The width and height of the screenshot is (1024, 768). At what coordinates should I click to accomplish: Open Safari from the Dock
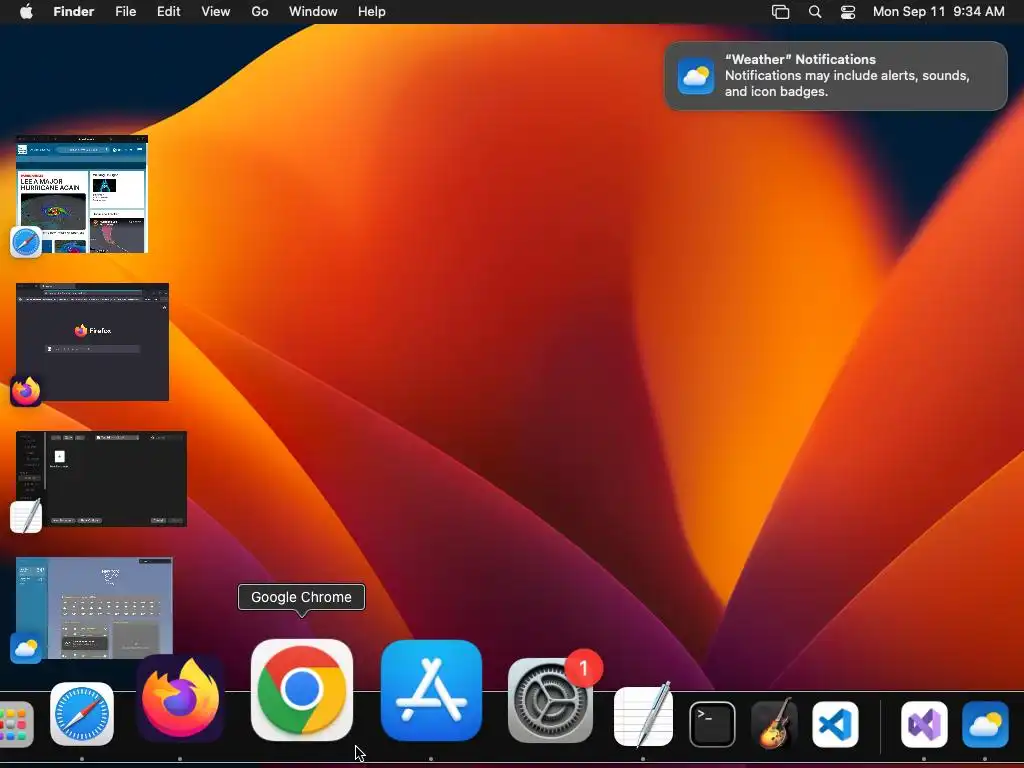pos(82,714)
